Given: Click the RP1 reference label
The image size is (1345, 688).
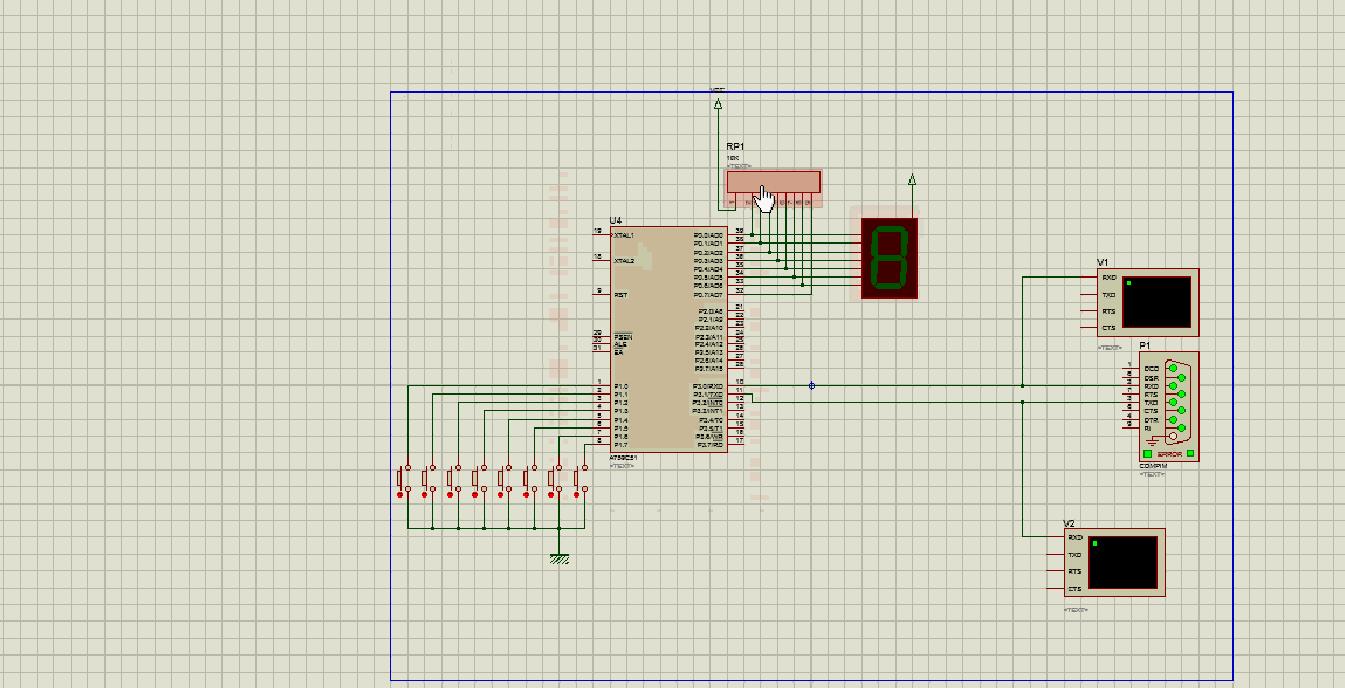Looking at the screenshot, I should point(735,147).
